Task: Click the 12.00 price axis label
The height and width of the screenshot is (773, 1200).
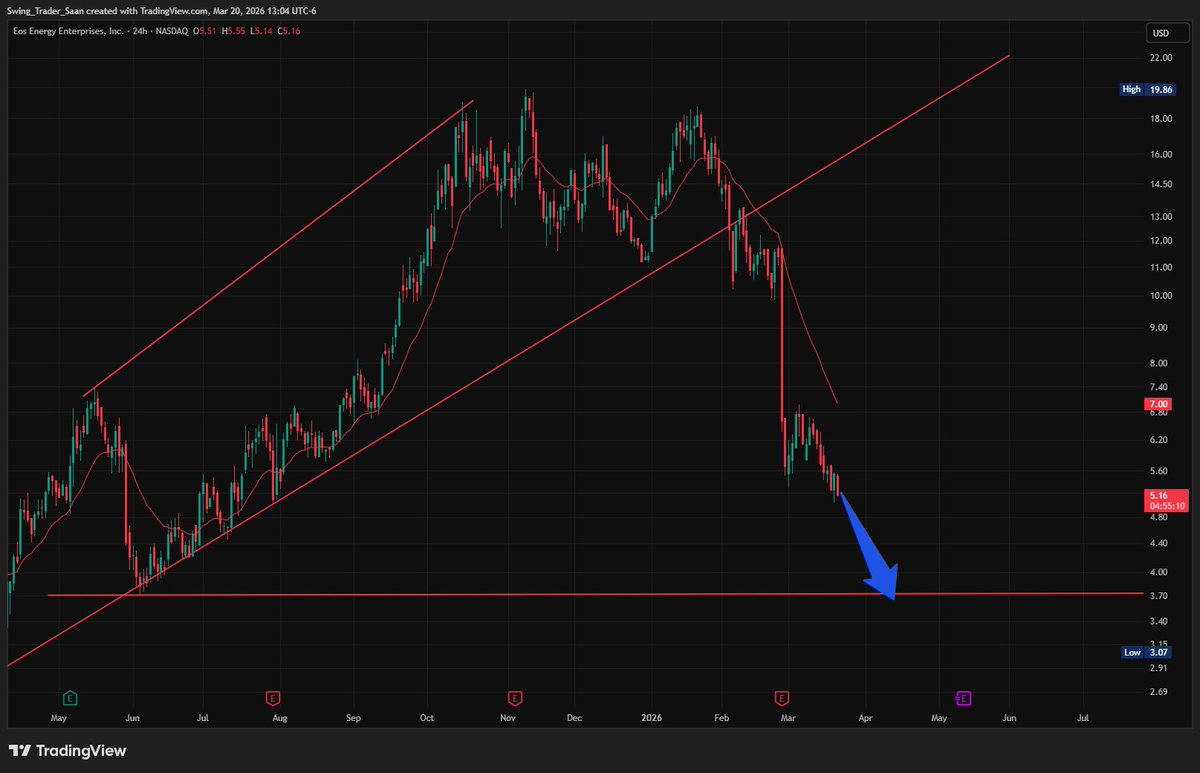Action: 1161,241
